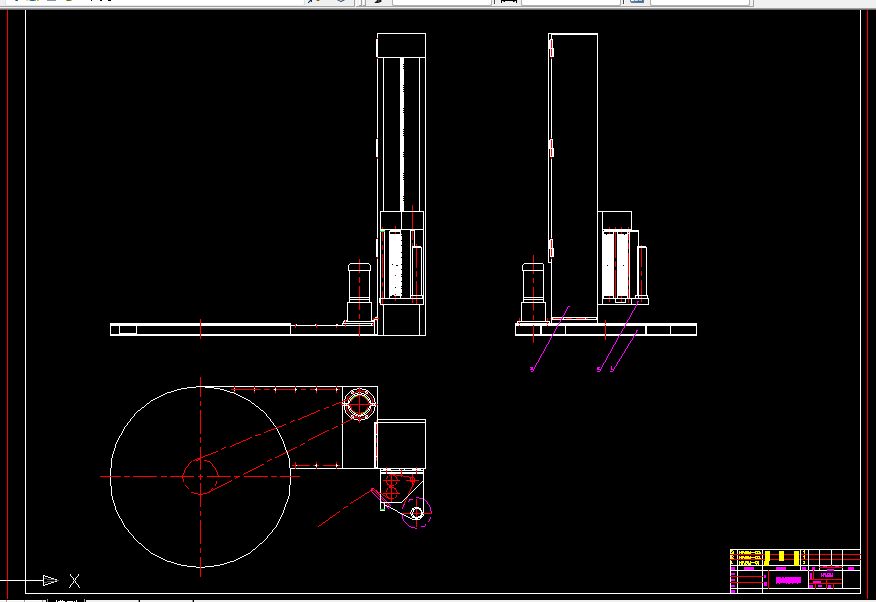Select the motor in the front elevation view
Image resolution: width=876 pixels, height=602 pixels.
[x=359, y=292]
